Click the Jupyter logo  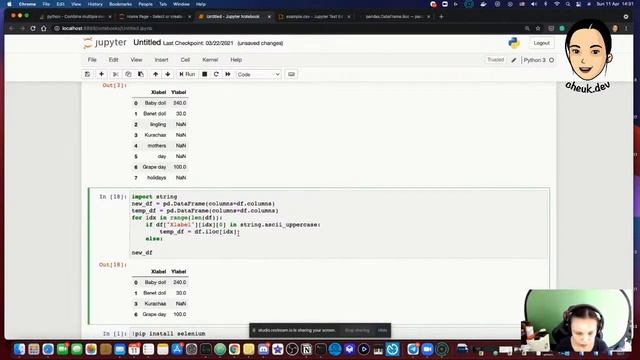pos(105,43)
